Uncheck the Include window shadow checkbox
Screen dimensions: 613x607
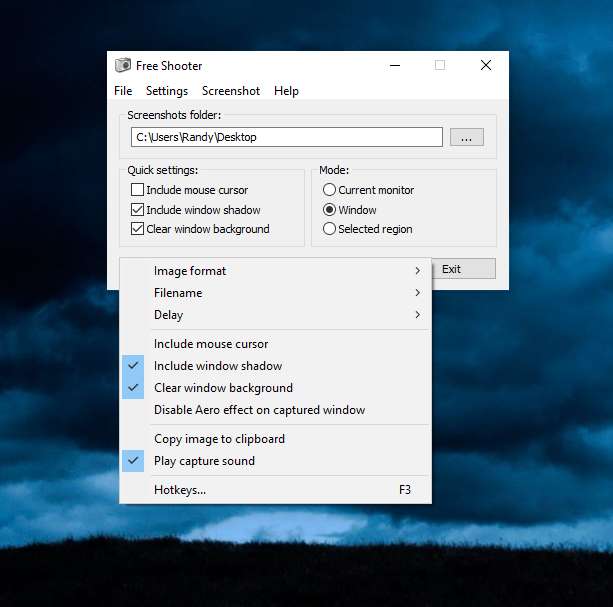tap(137, 210)
